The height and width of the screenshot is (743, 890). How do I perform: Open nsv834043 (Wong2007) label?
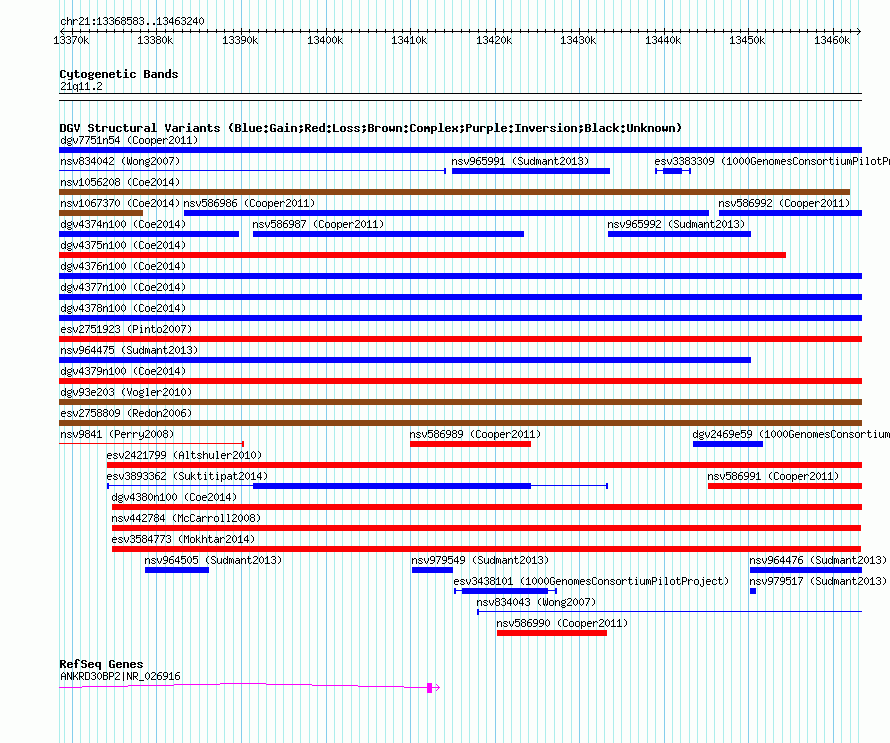(x=536, y=602)
